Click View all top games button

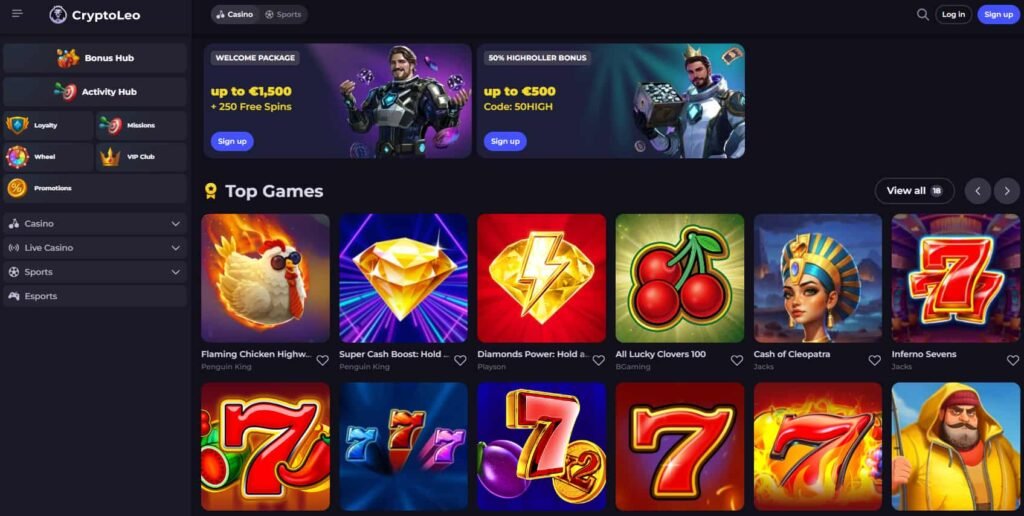914,191
